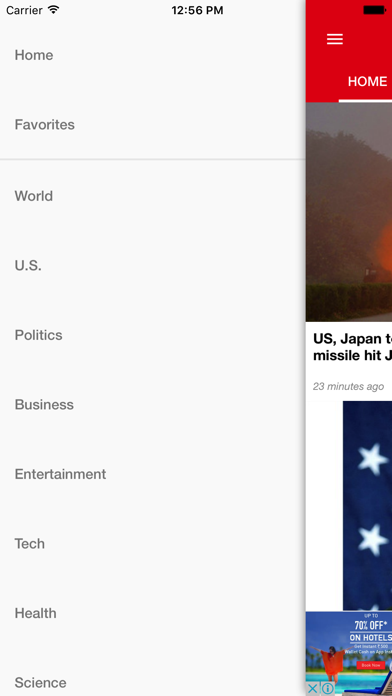Viewport: 392px width, 696px height.
Task: Open the stars flag article image
Action: [368, 506]
